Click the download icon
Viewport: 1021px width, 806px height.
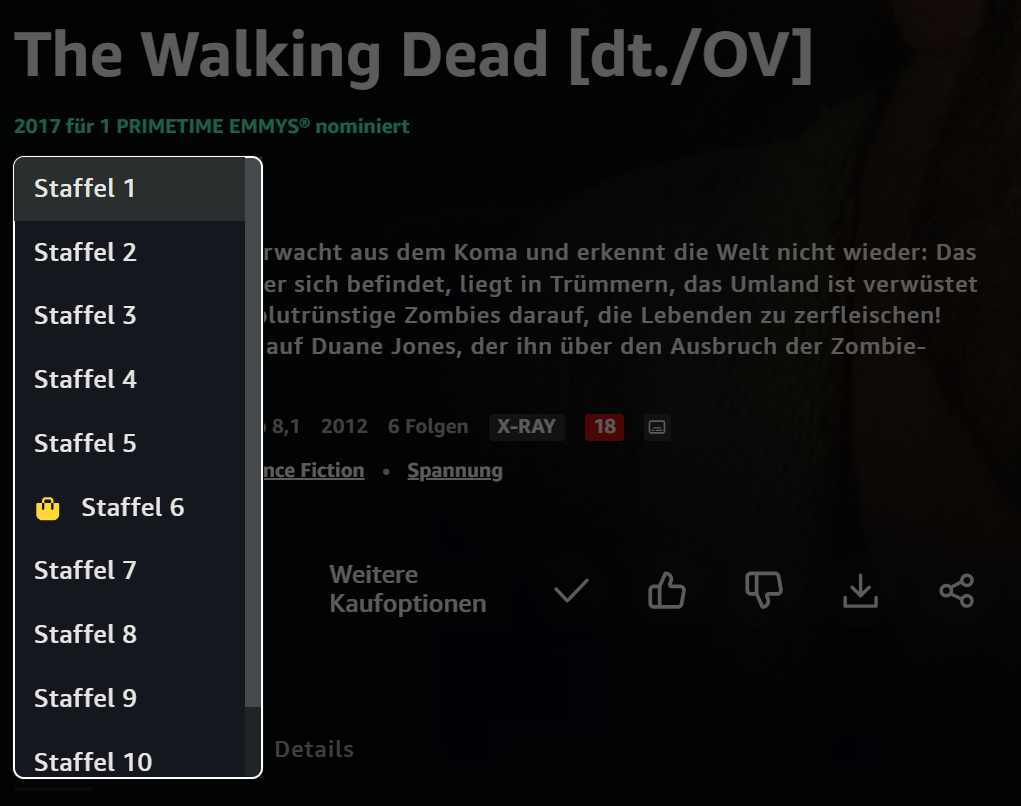pos(860,591)
